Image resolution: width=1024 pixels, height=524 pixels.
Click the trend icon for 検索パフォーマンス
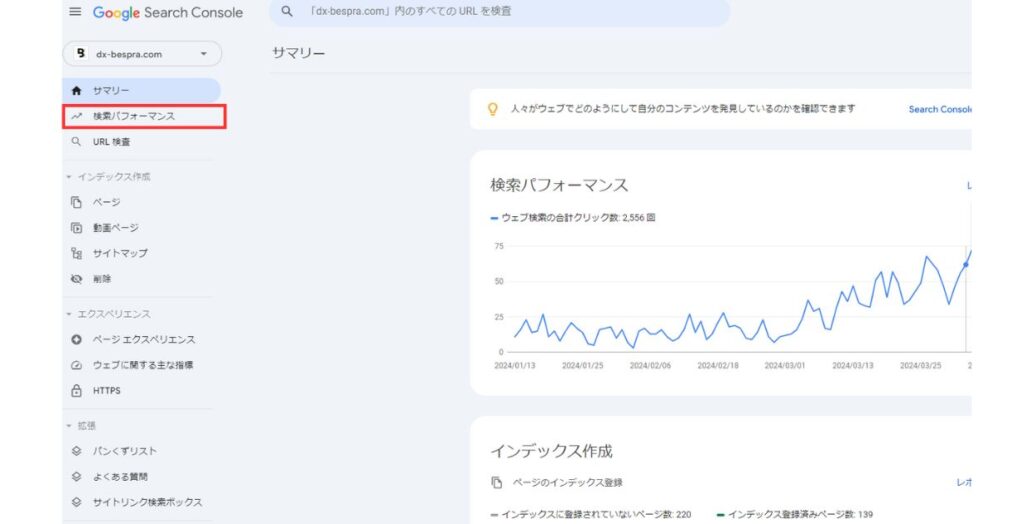pos(76,116)
